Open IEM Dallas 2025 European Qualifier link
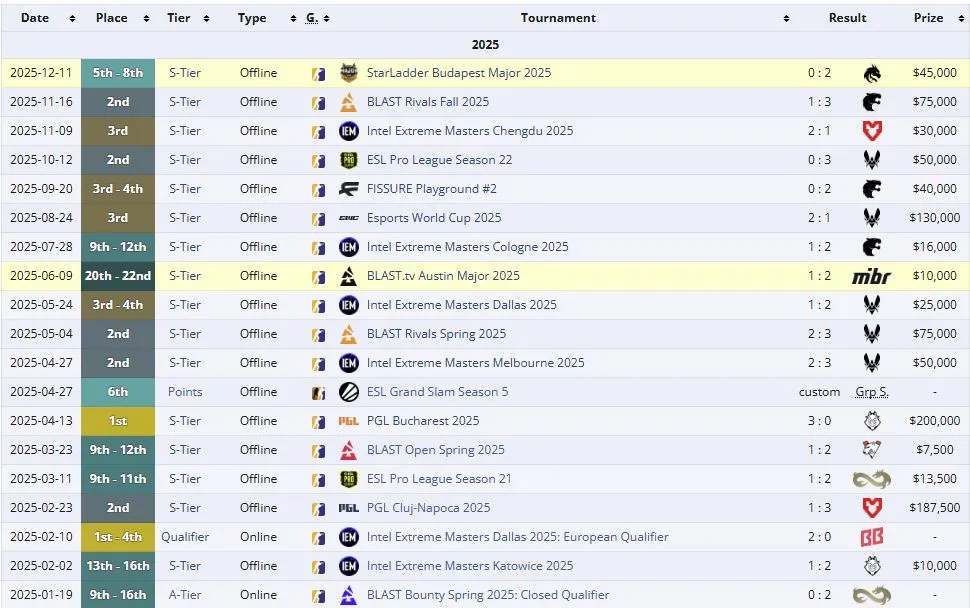Screen dimensions: 970x608 click(x=517, y=537)
